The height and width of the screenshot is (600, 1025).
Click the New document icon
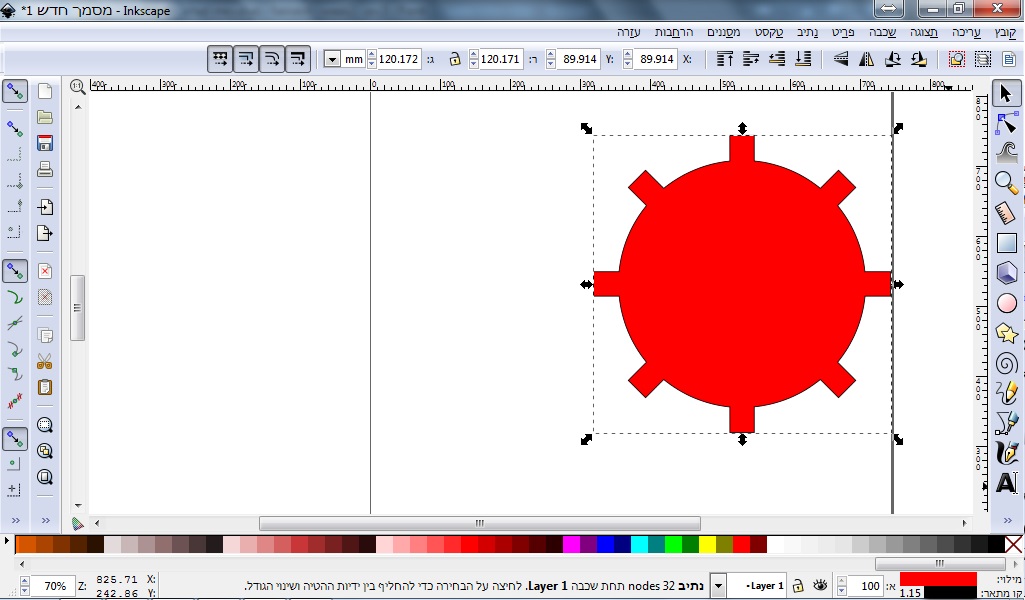tap(44, 91)
